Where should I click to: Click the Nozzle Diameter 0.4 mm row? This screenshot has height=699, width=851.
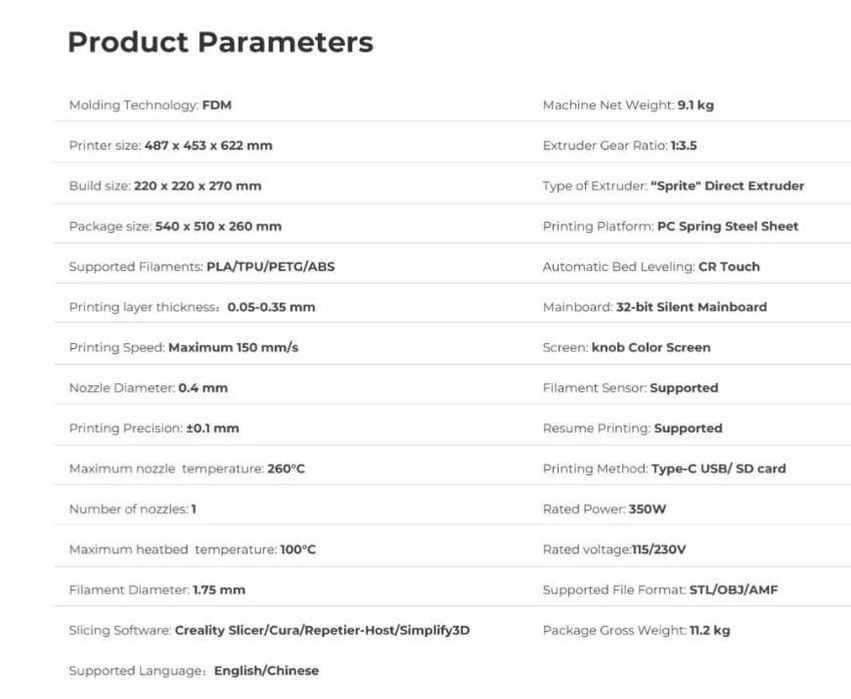tap(147, 388)
